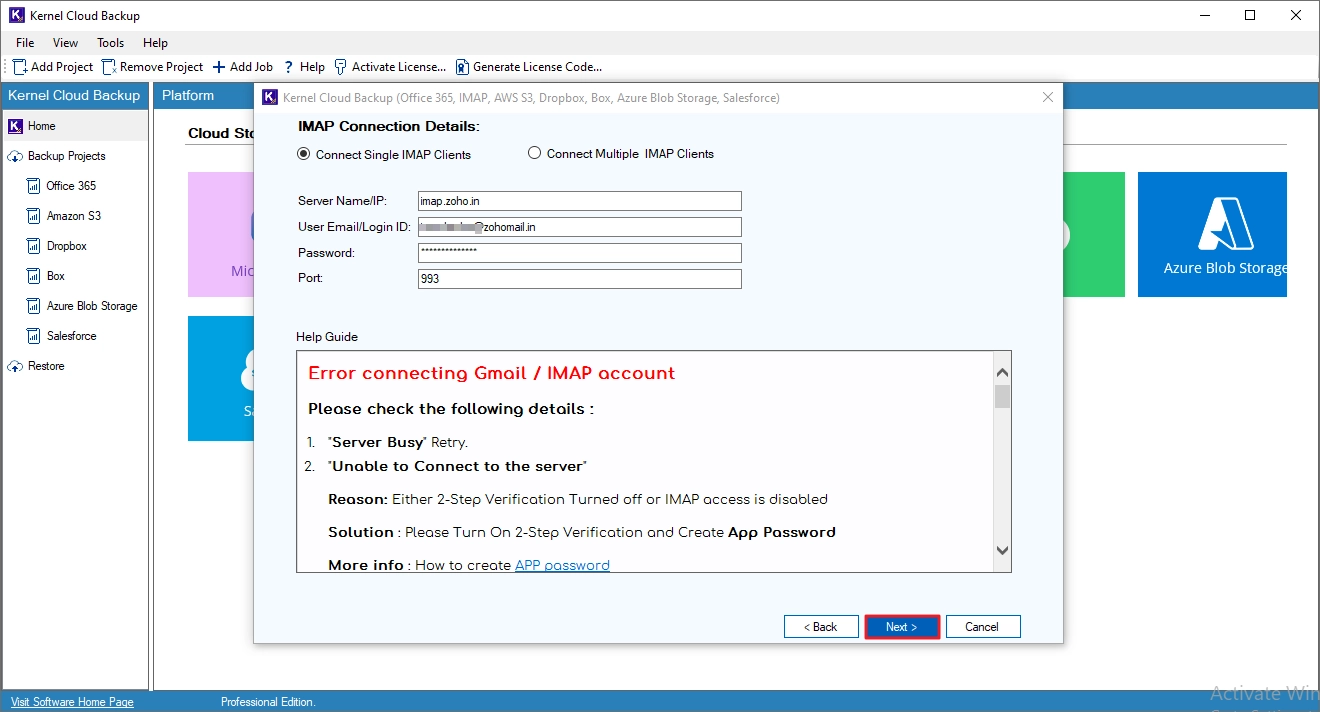Click the Salesforce project icon
This screenshot has height=712, width=1320.
[x=35, y=336]
